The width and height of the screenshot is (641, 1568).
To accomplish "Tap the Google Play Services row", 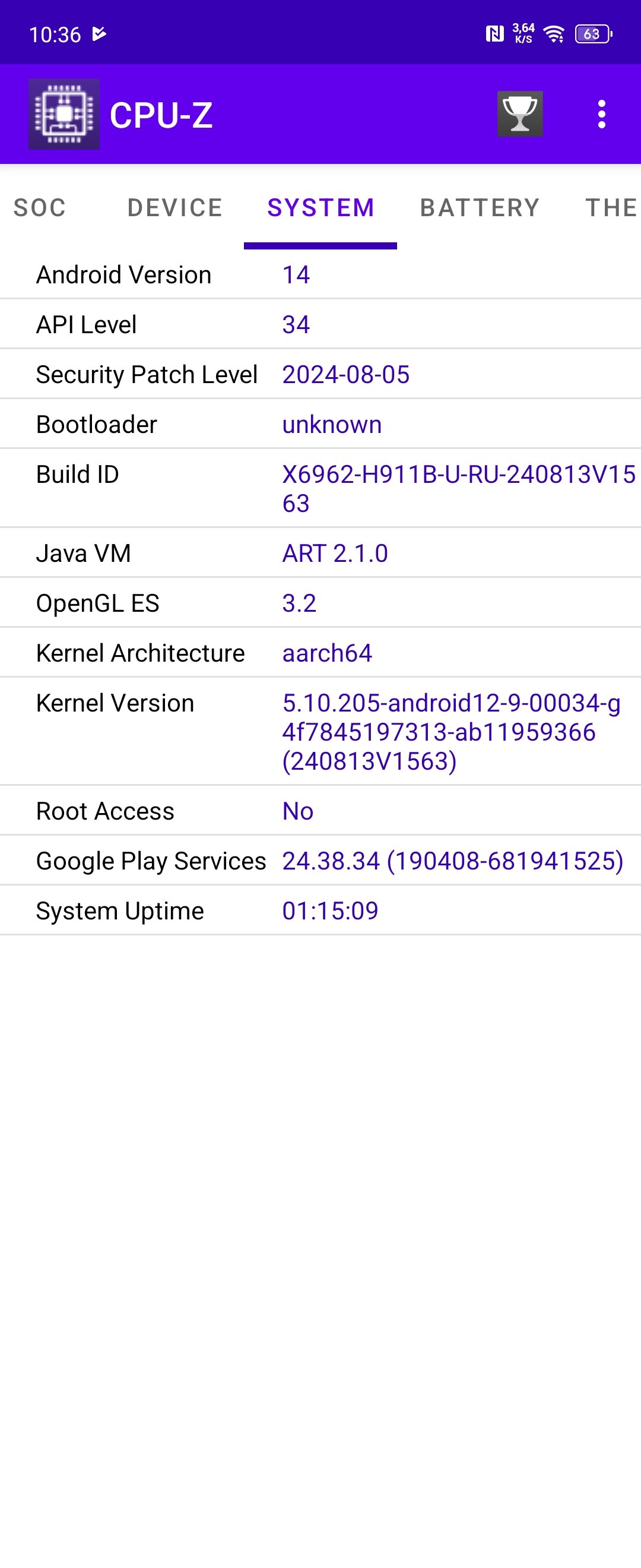I will [320, 861].
